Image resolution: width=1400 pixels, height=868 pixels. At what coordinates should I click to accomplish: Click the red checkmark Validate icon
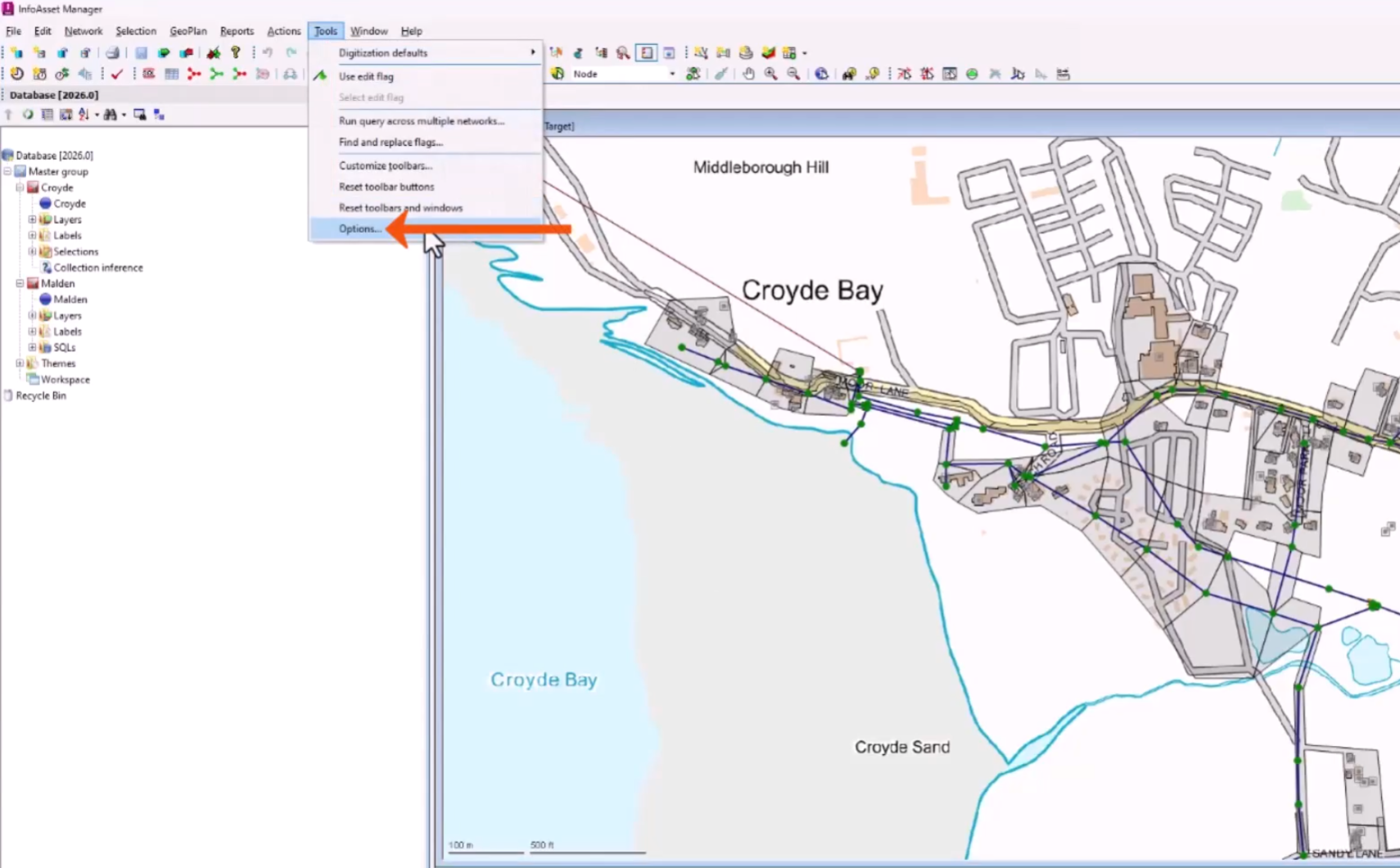(x=117, y=75)
